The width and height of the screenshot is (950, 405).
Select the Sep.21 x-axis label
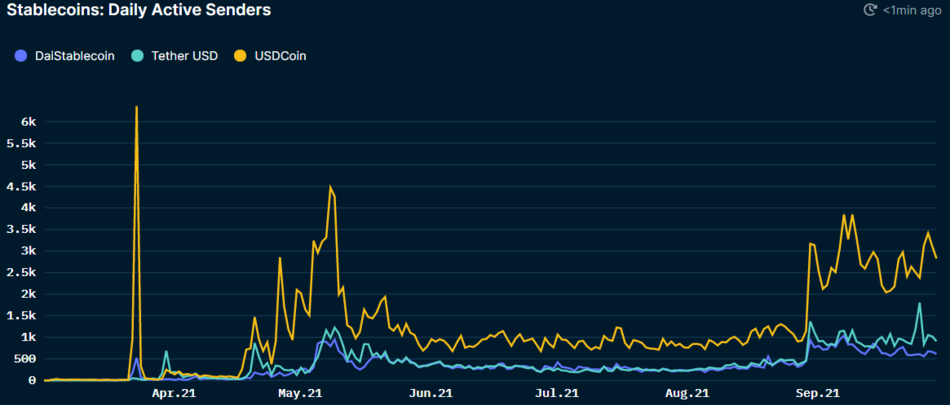817,394
